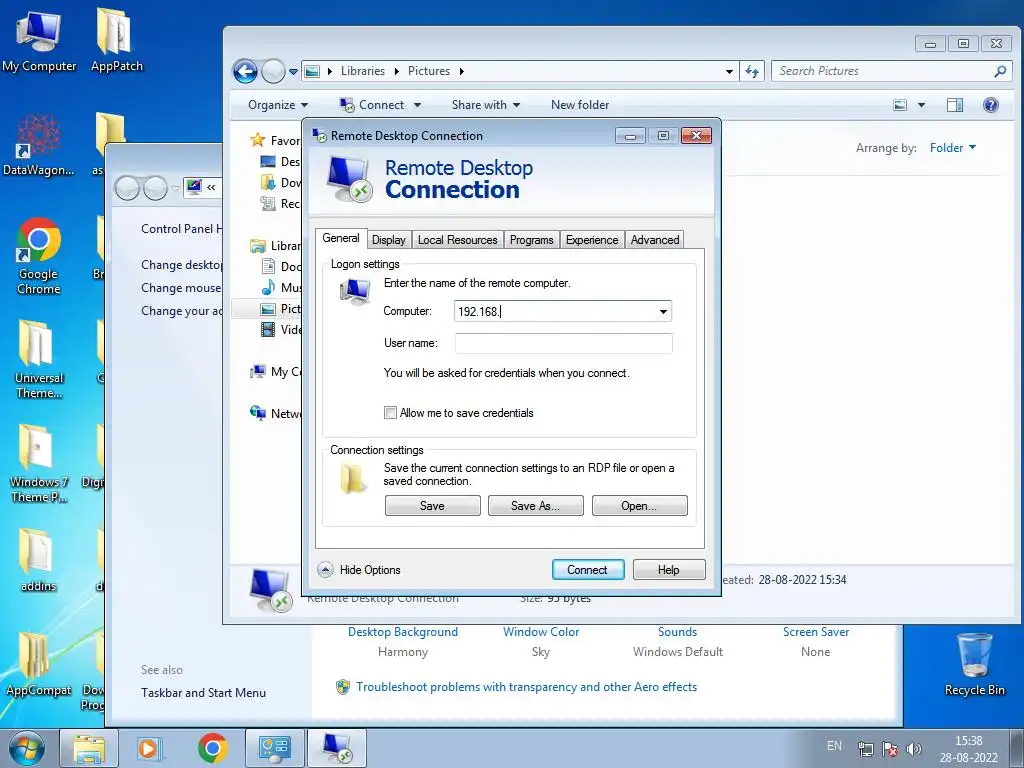Switch to the Experience tab

pos(592,240)
